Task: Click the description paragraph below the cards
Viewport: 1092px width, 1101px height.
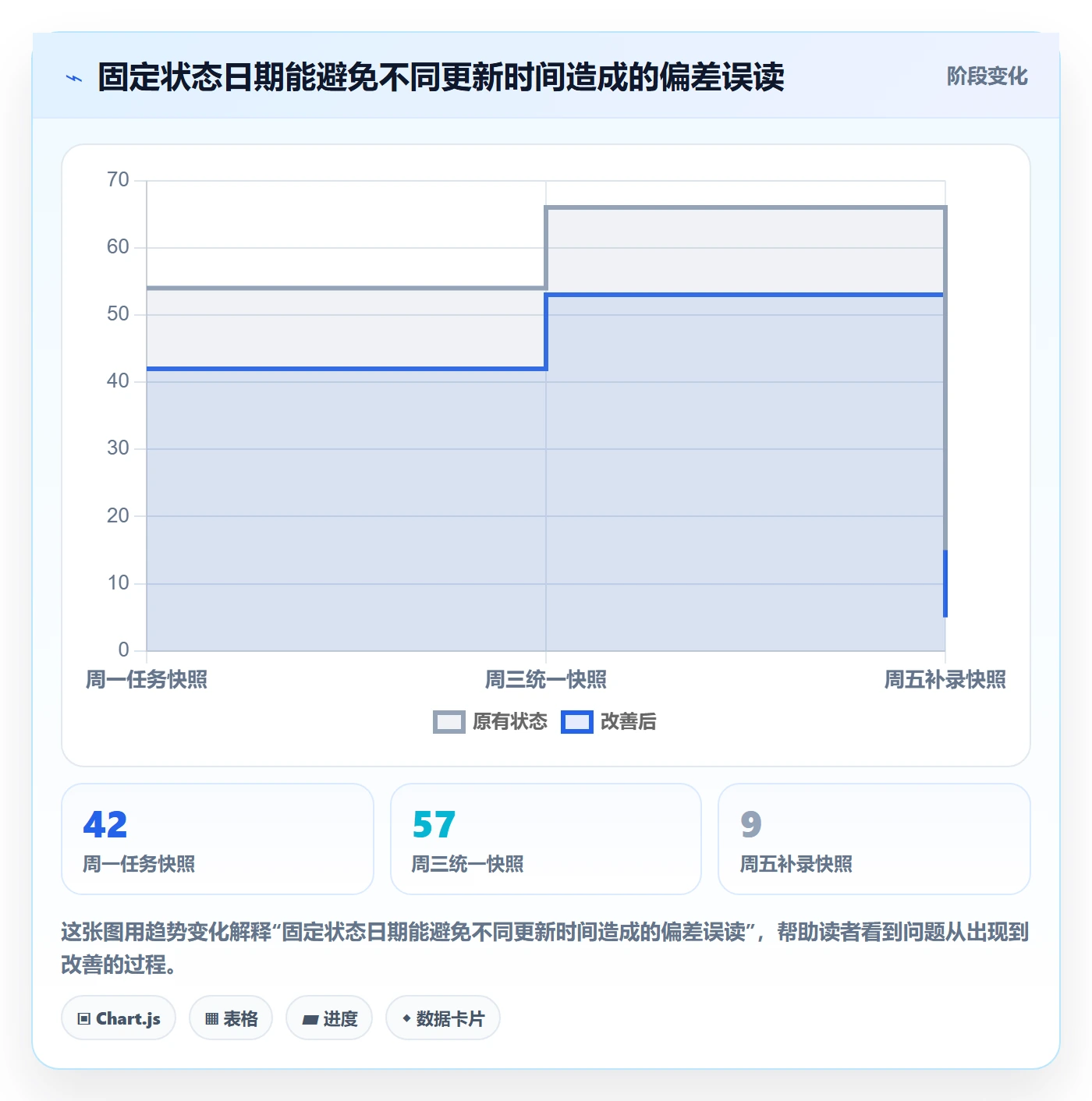Action: tap(545, 948)
